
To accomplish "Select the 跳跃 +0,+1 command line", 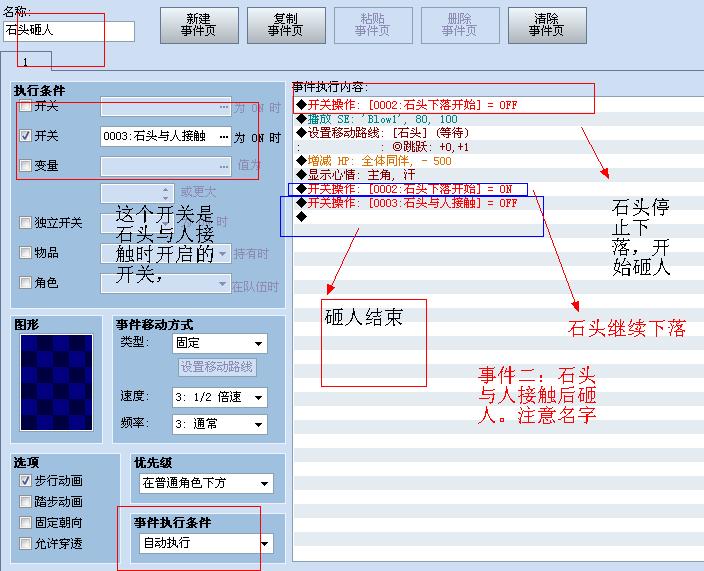I will [x=498, y=147].
